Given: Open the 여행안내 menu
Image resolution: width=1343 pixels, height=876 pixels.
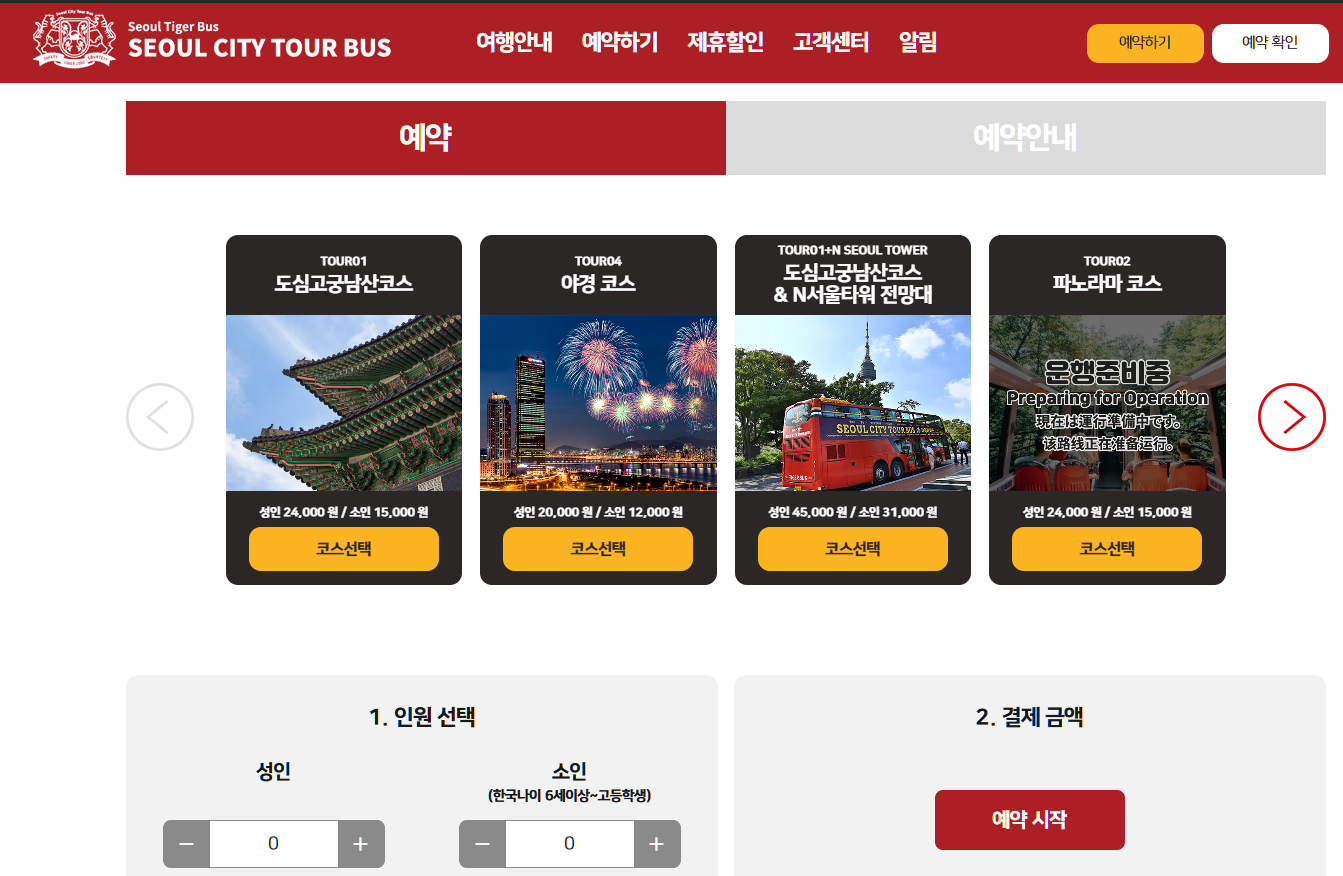Looking at the screenshot, I should tap(514, 42).
